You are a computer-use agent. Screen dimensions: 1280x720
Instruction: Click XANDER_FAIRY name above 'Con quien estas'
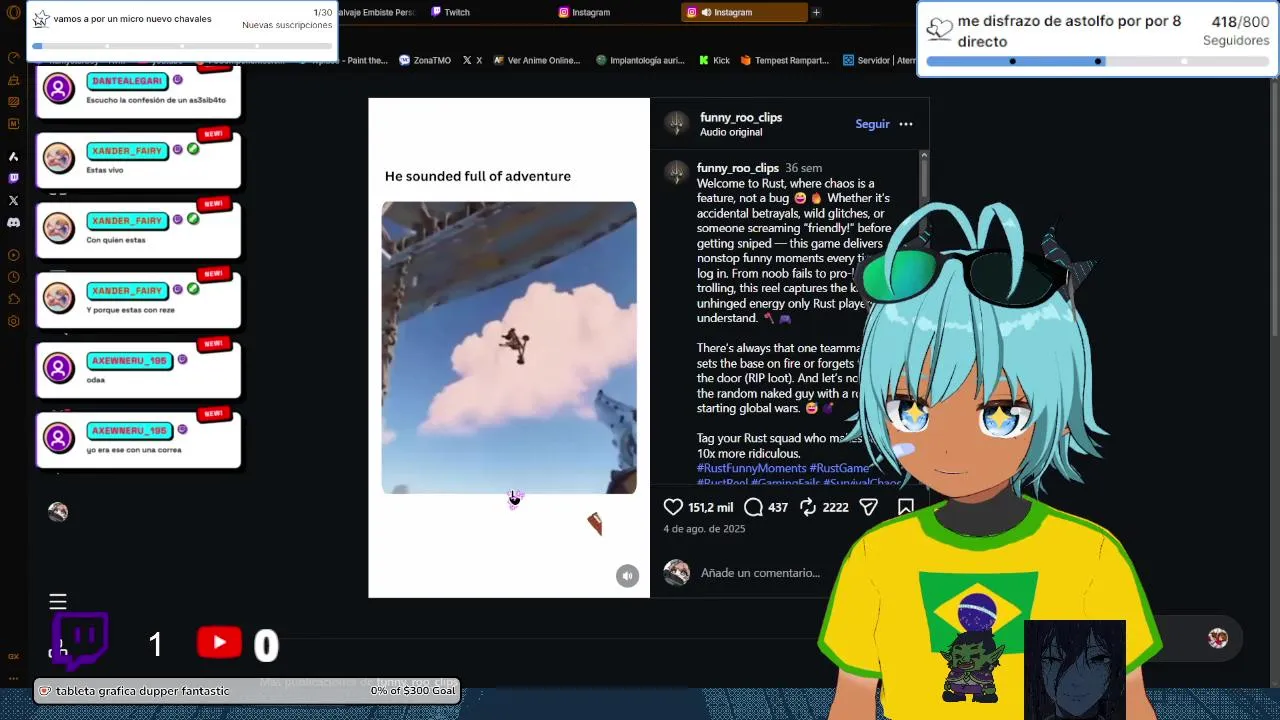pyautogui.click(x=126, y=220)
